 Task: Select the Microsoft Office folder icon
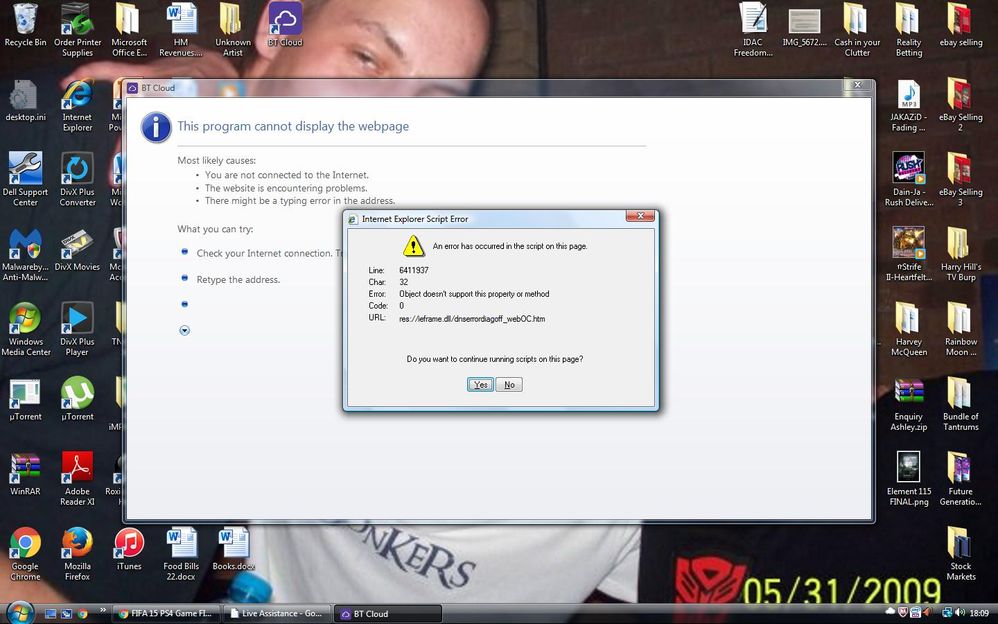(x=129, y=30)
